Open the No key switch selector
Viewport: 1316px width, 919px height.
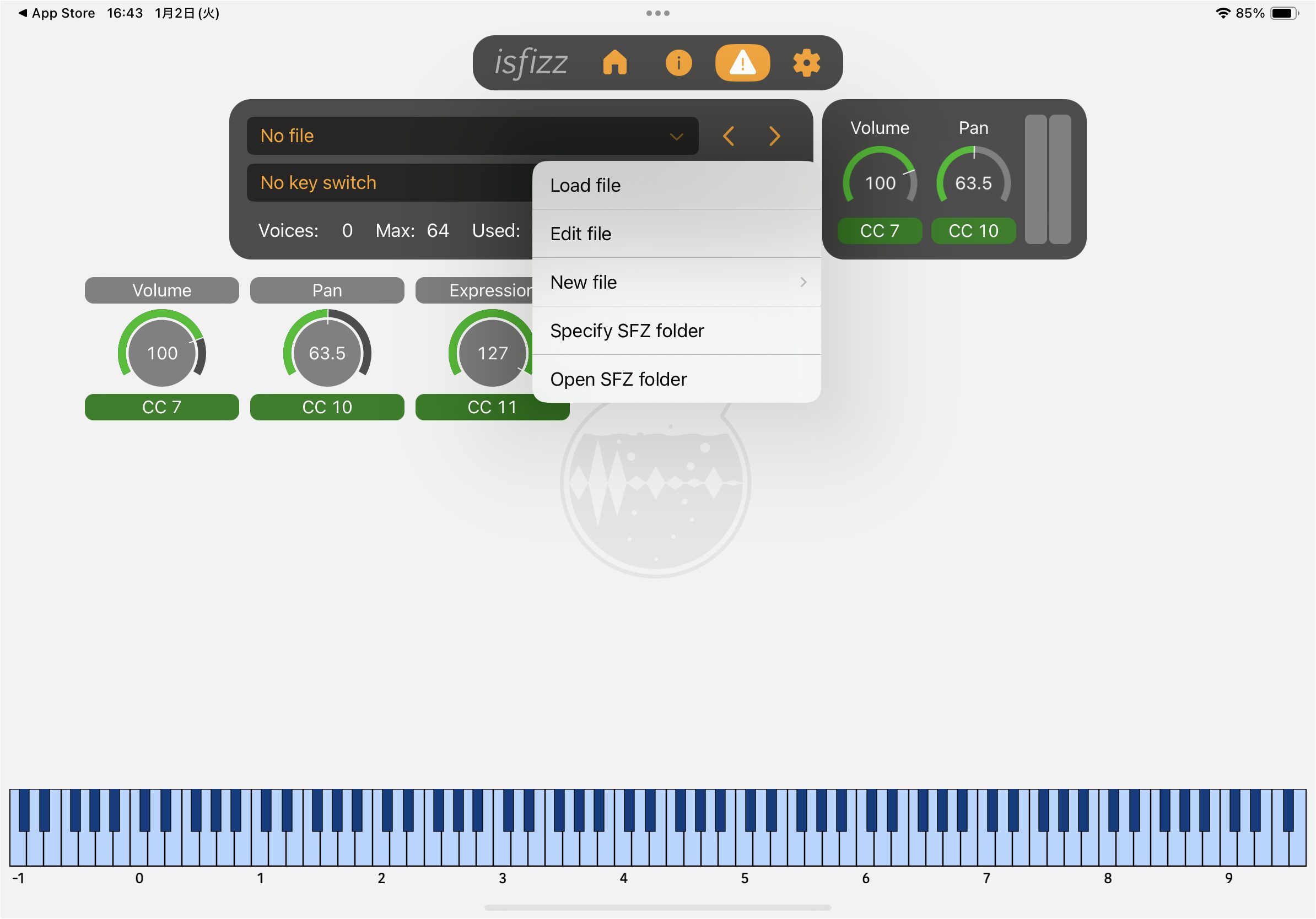coord(390,183)
